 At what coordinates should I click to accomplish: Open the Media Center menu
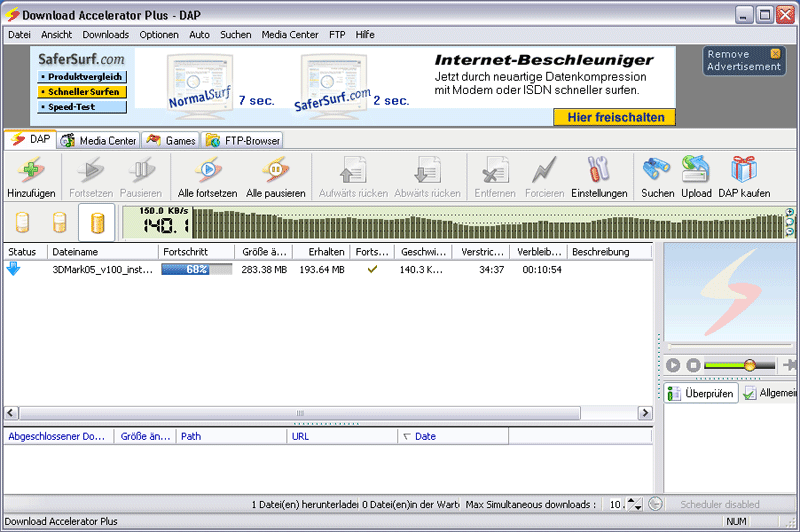290,35
